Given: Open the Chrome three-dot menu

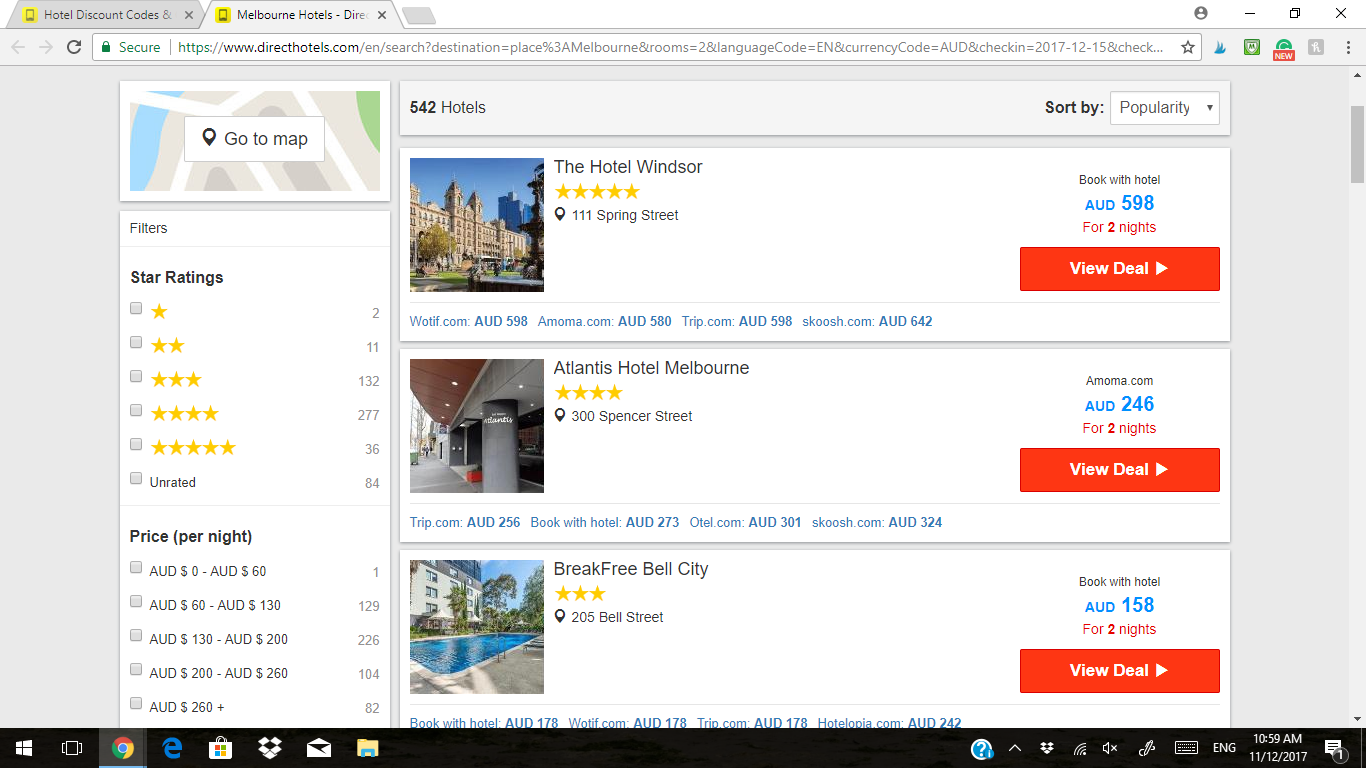Looking at the screenshot, I should click(1347, 47).
